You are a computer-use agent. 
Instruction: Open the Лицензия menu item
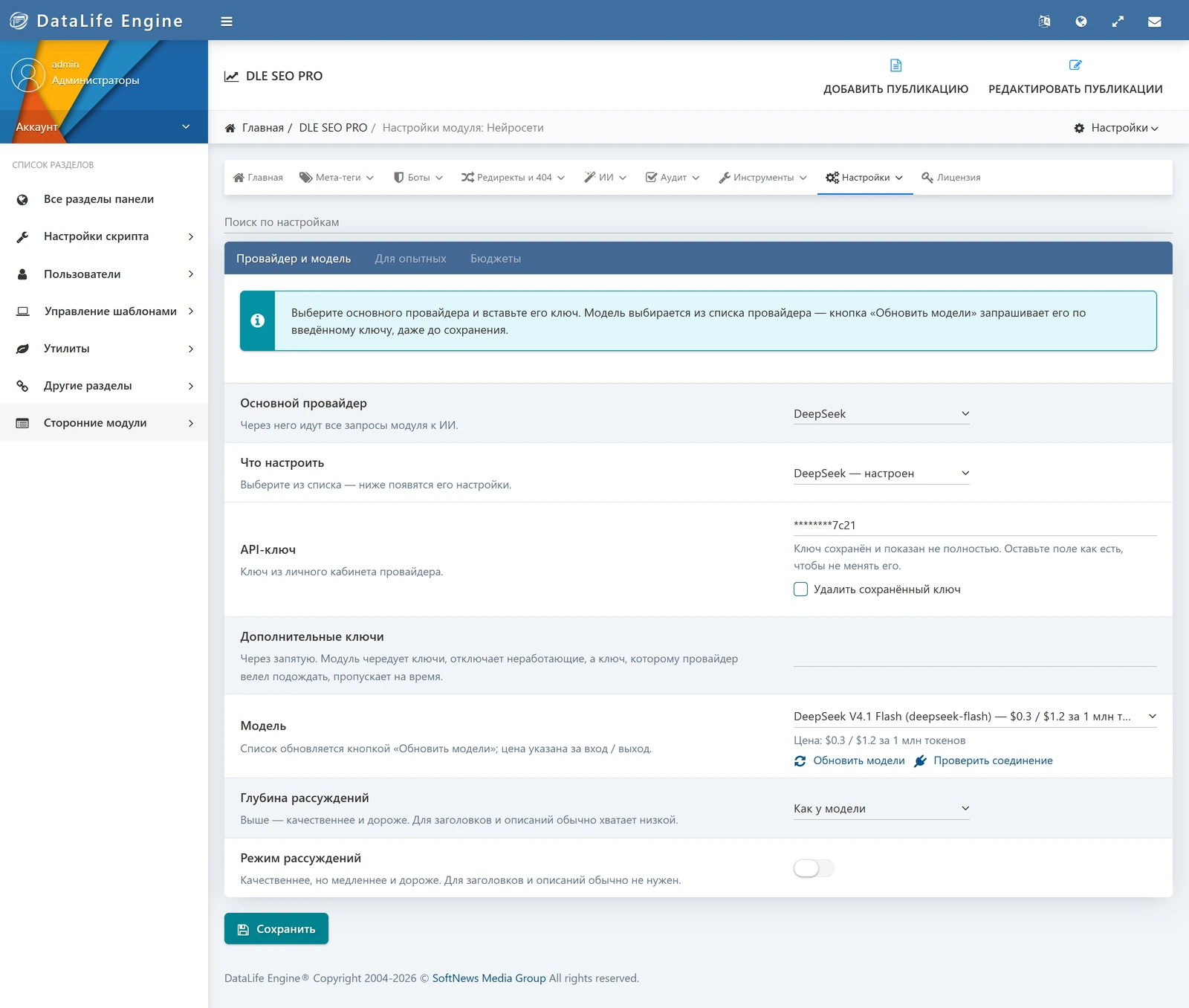pos(950,178)
